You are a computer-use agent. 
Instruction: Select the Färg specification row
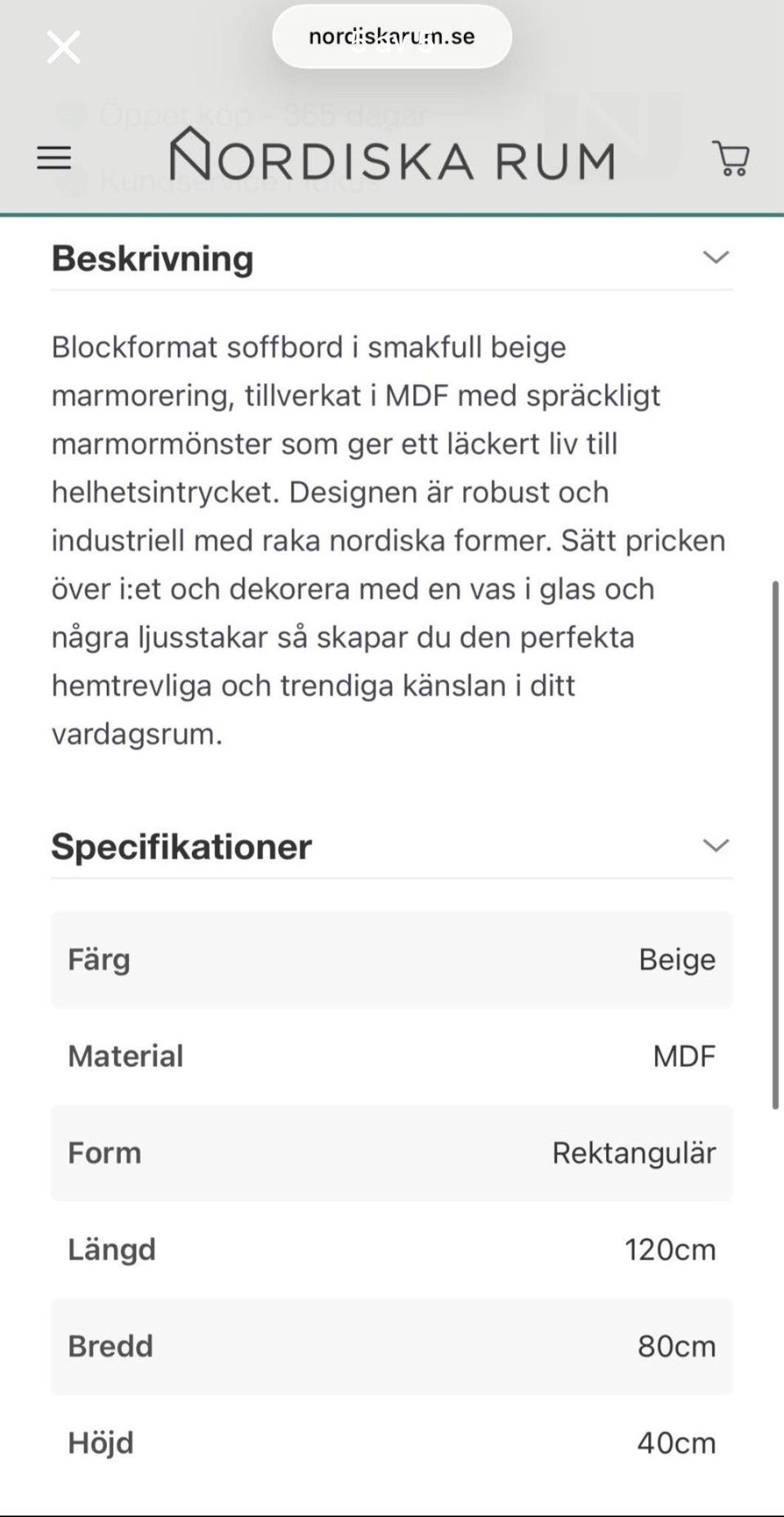391,959
